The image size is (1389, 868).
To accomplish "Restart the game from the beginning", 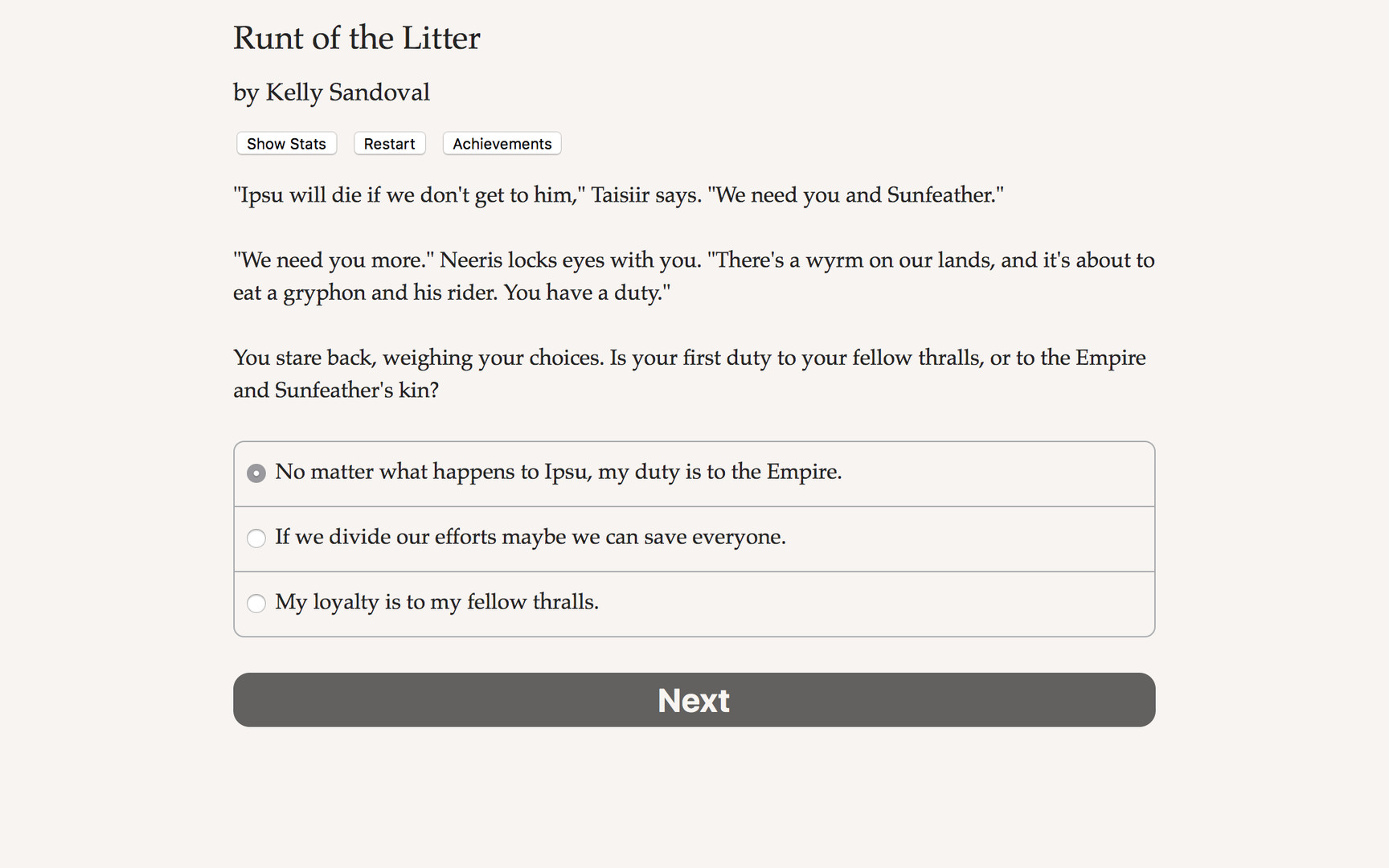I will [389, 143].
